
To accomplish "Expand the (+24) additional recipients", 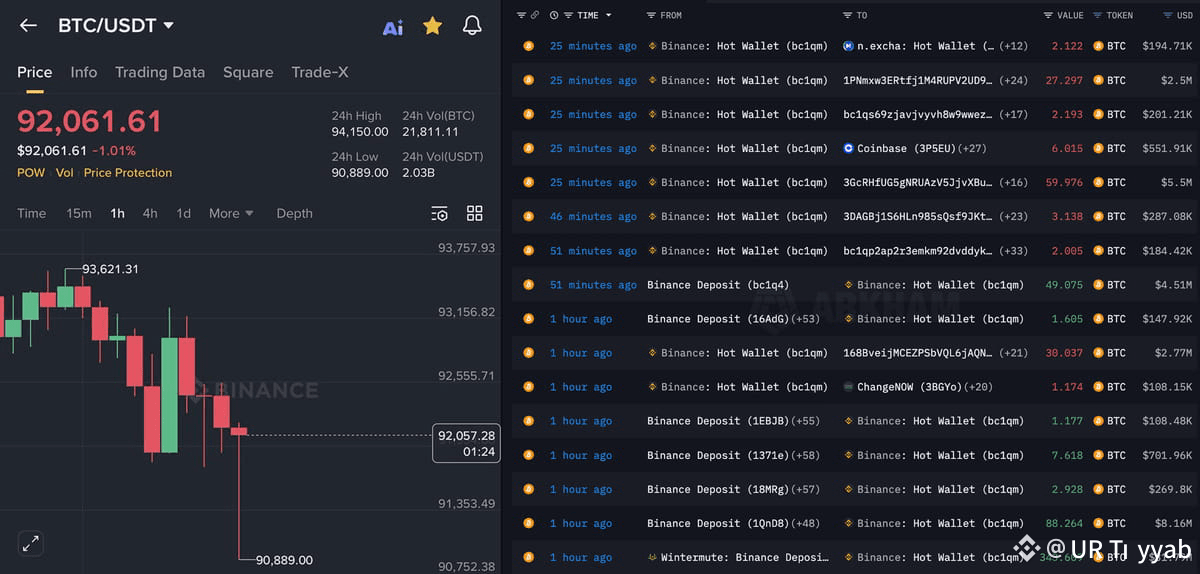I will pos(1012,80).
